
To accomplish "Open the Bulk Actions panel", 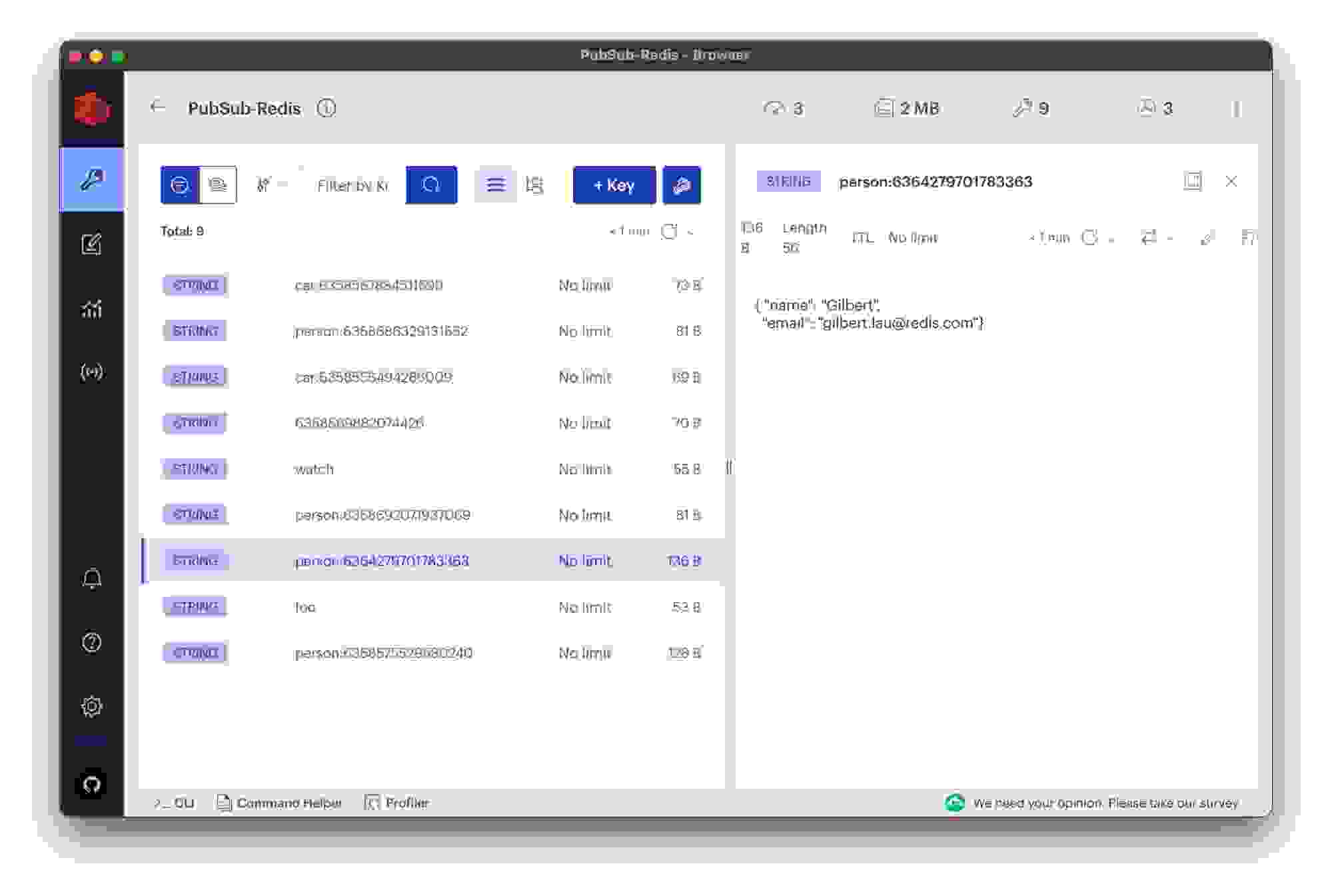I will pos(682,186).
